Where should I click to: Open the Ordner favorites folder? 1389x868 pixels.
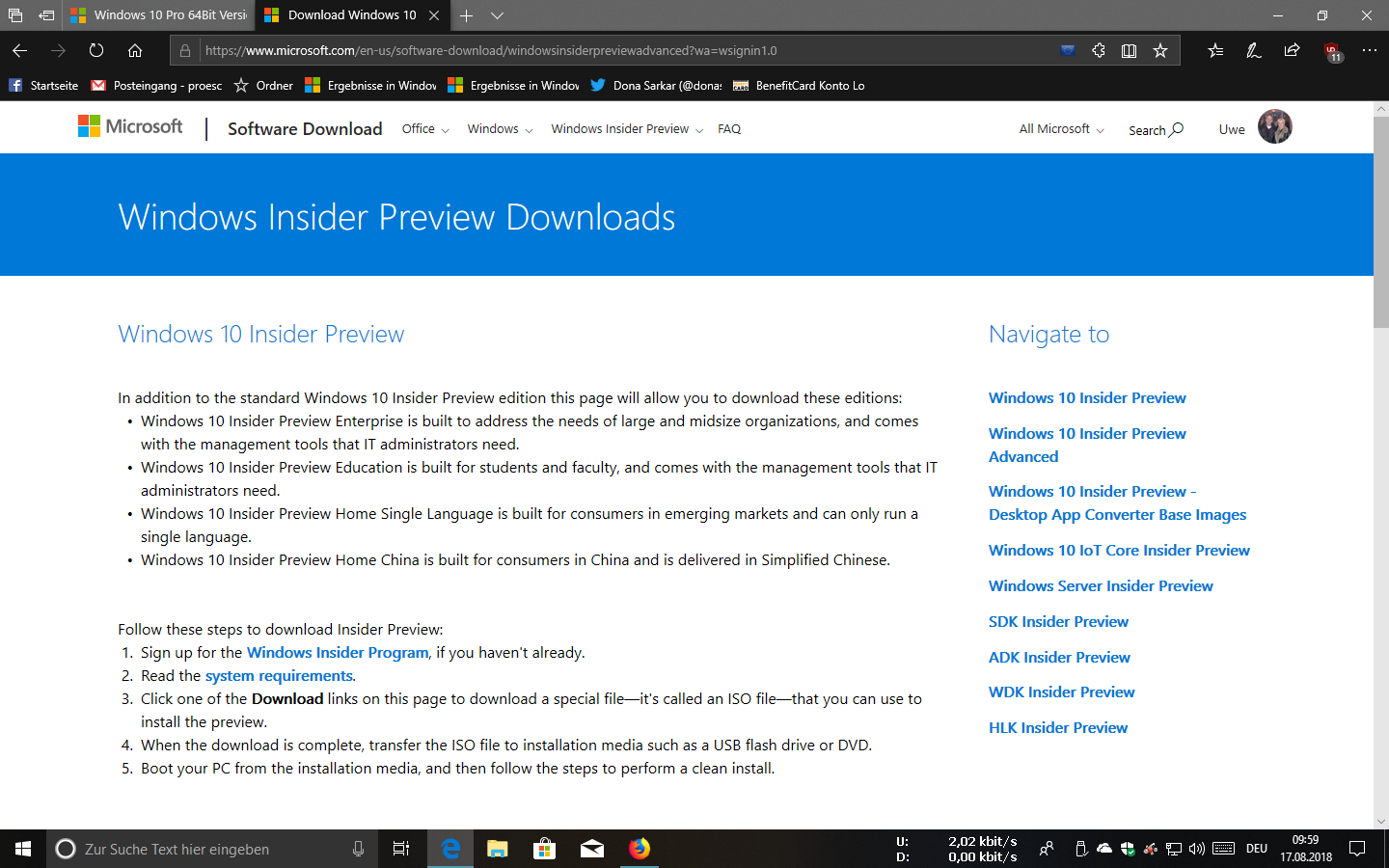(263, 85)
